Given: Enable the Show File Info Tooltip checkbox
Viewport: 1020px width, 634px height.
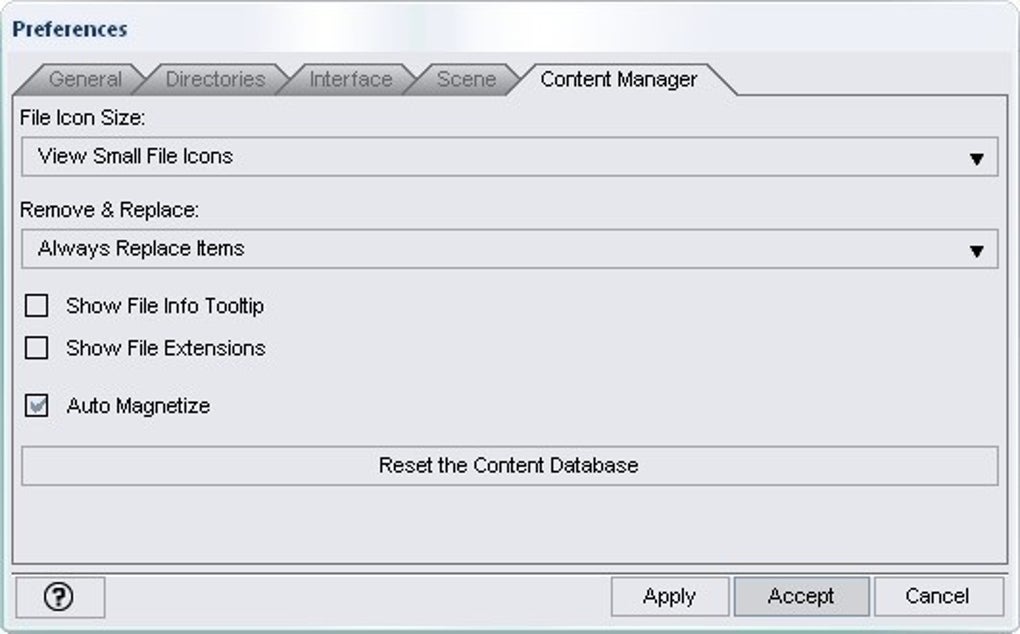Looking at the screenshot, I should (x=37, y=306).
